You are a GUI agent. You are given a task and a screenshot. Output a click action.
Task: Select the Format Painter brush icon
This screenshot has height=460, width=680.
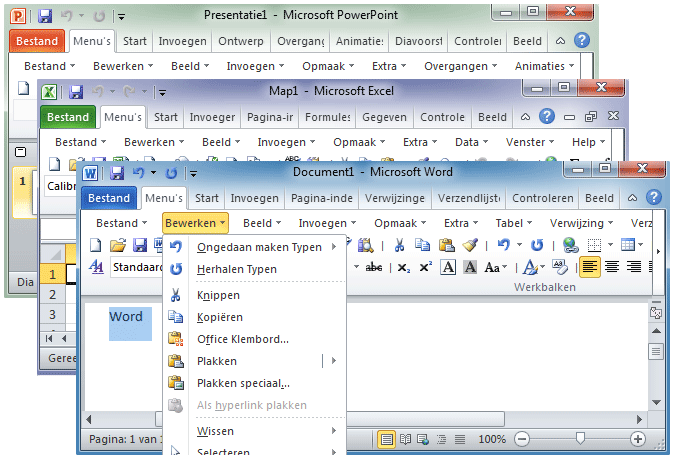click(x=470, y=245)
